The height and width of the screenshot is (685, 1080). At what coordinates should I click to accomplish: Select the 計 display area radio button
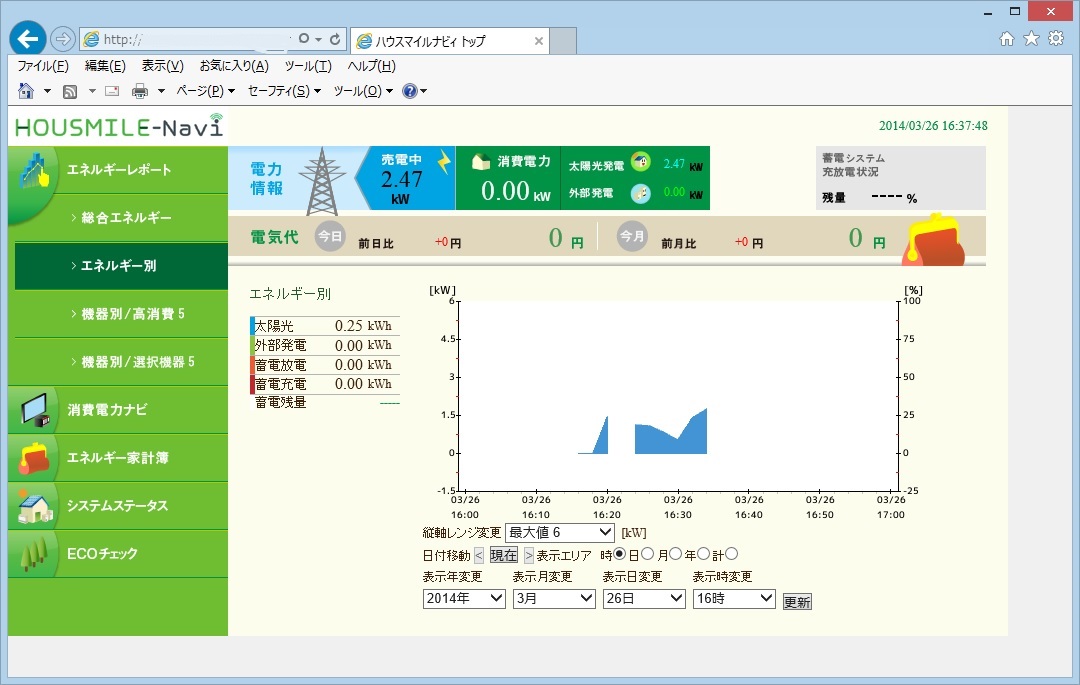pyautogui.click(x=731, y=554)
